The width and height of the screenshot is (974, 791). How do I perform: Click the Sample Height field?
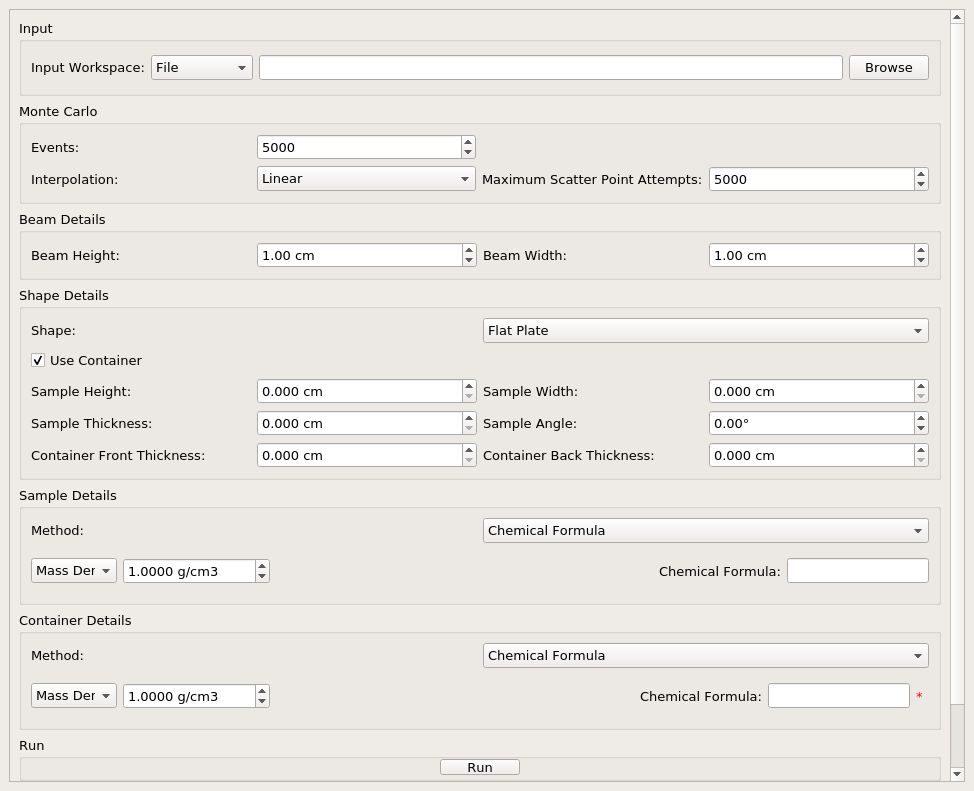point(360,391)
